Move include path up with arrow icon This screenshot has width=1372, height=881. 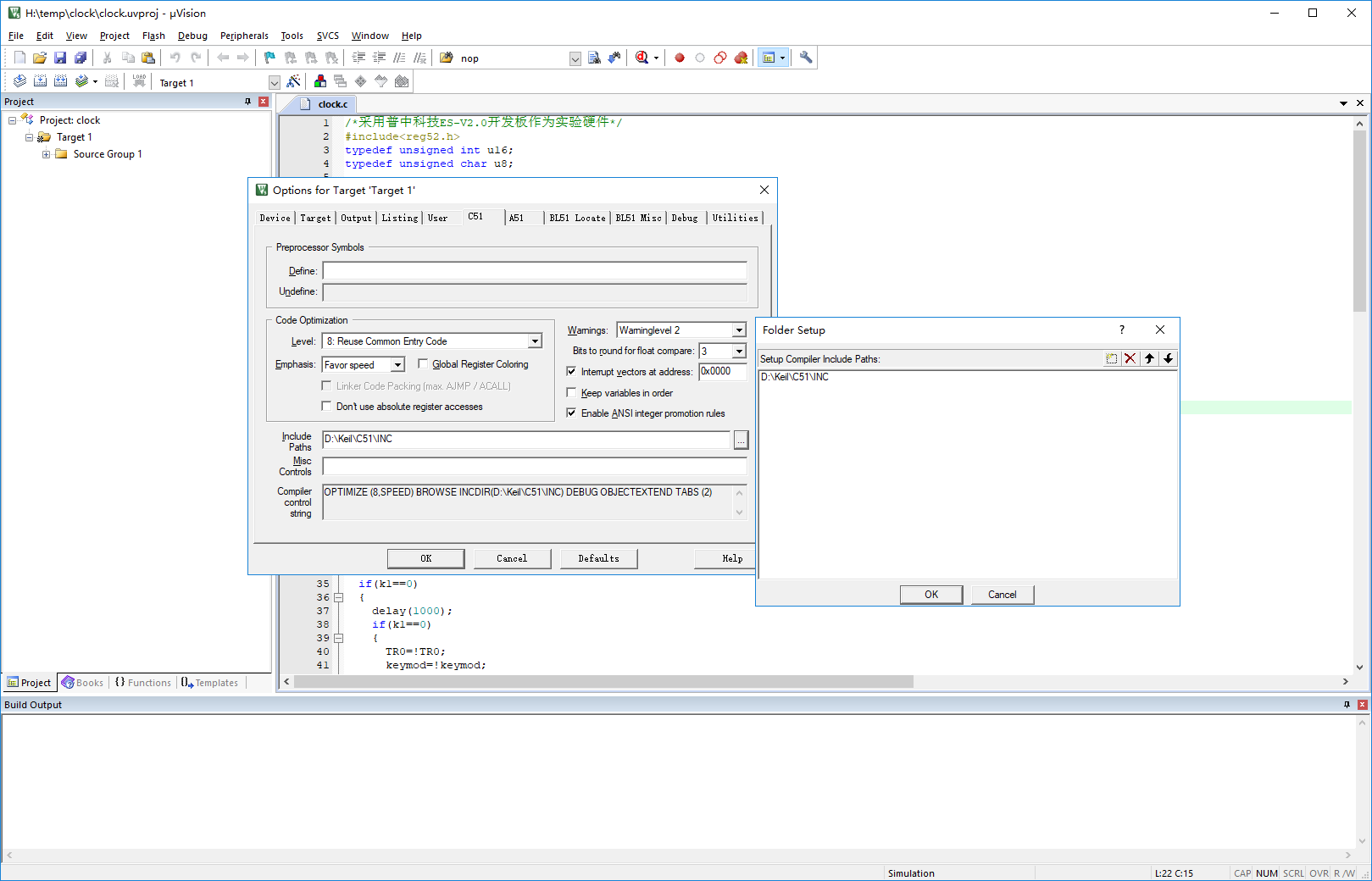tap(1149, 358)
